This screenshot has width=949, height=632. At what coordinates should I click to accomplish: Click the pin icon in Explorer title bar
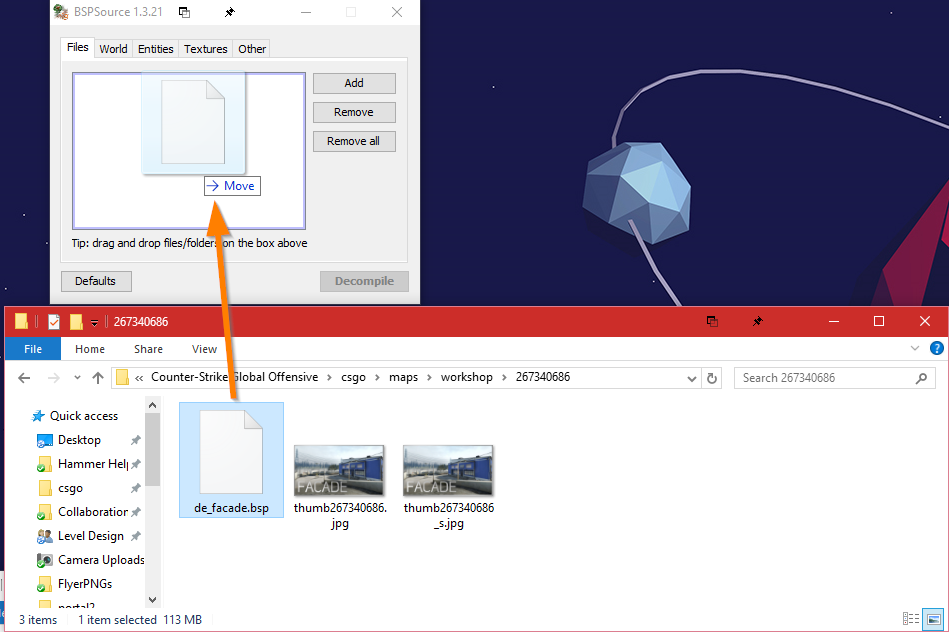[x=757, y=321]
